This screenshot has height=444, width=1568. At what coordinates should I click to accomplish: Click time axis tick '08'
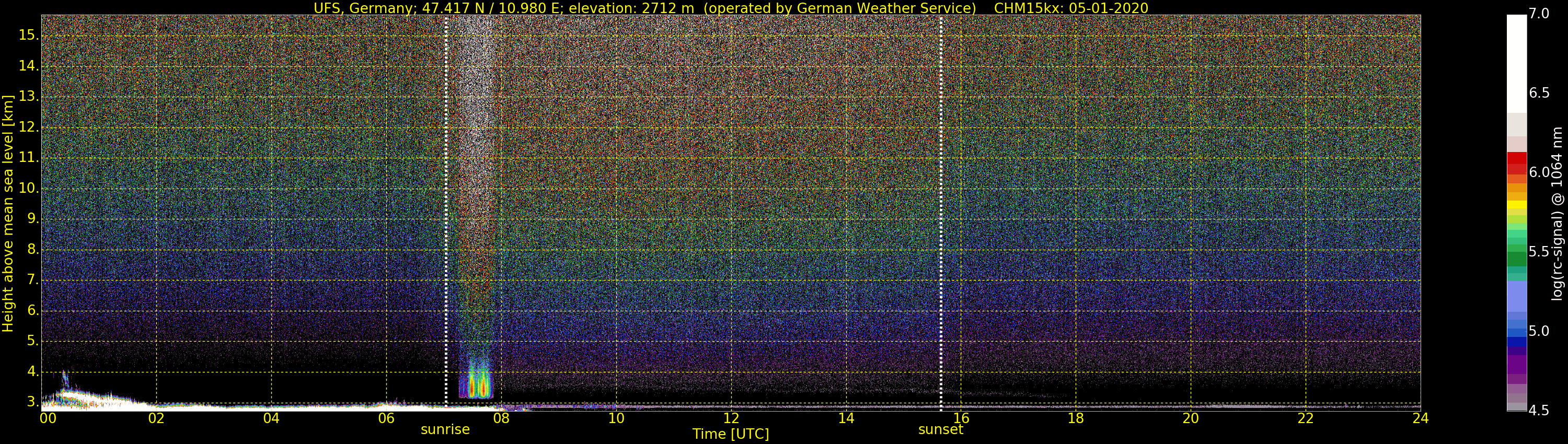click(501, 418)
